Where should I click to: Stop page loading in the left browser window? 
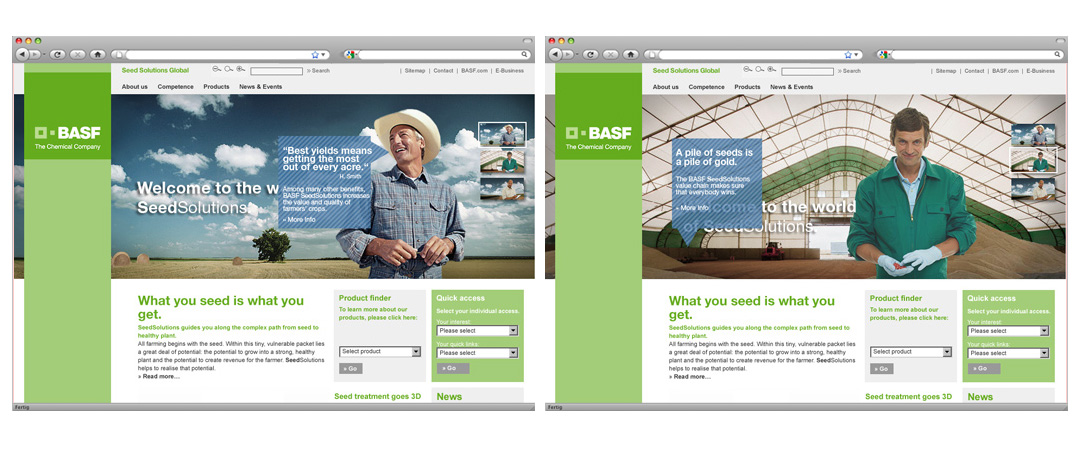[x=78, y=54]
